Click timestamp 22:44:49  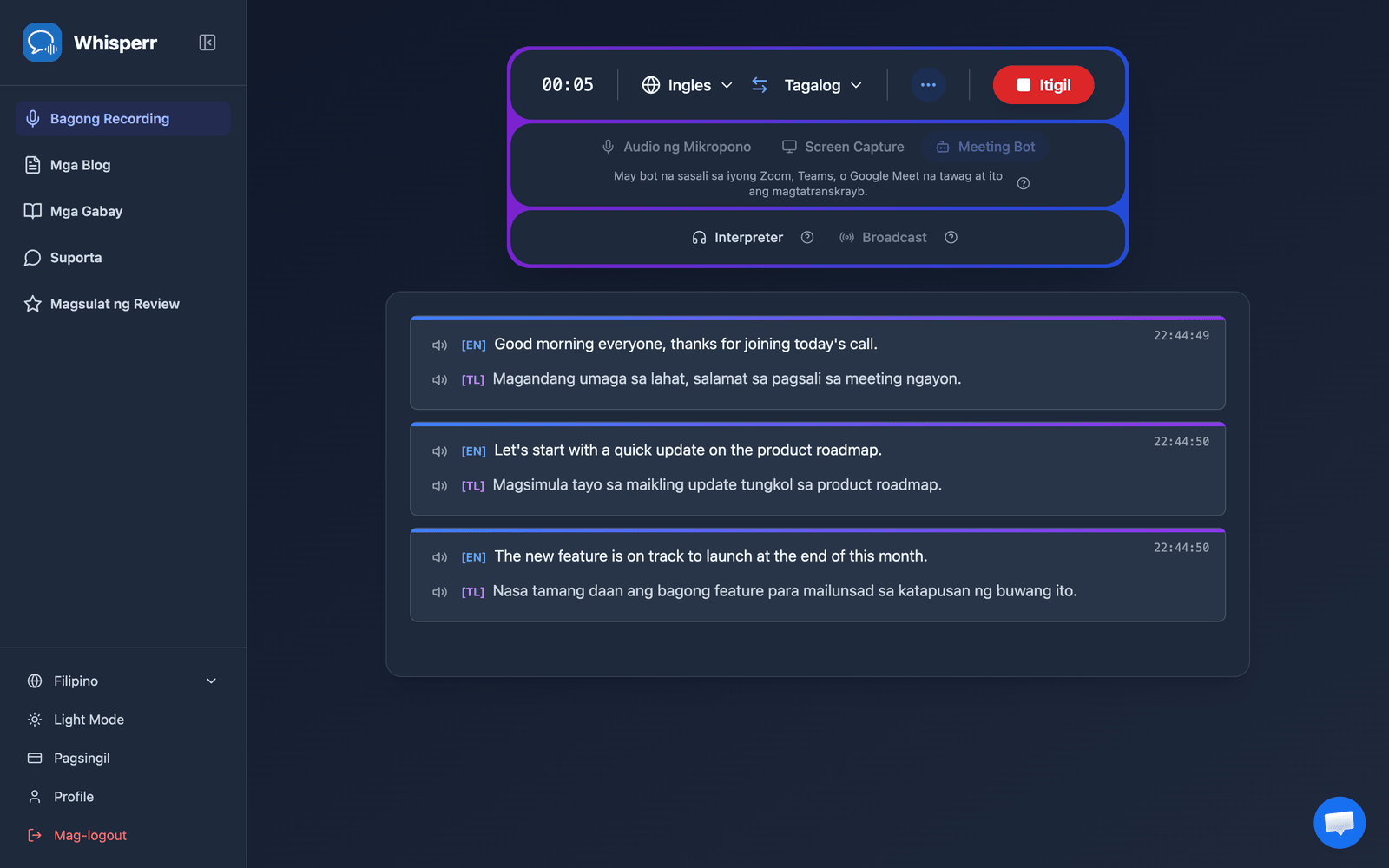pos(1182,335)
